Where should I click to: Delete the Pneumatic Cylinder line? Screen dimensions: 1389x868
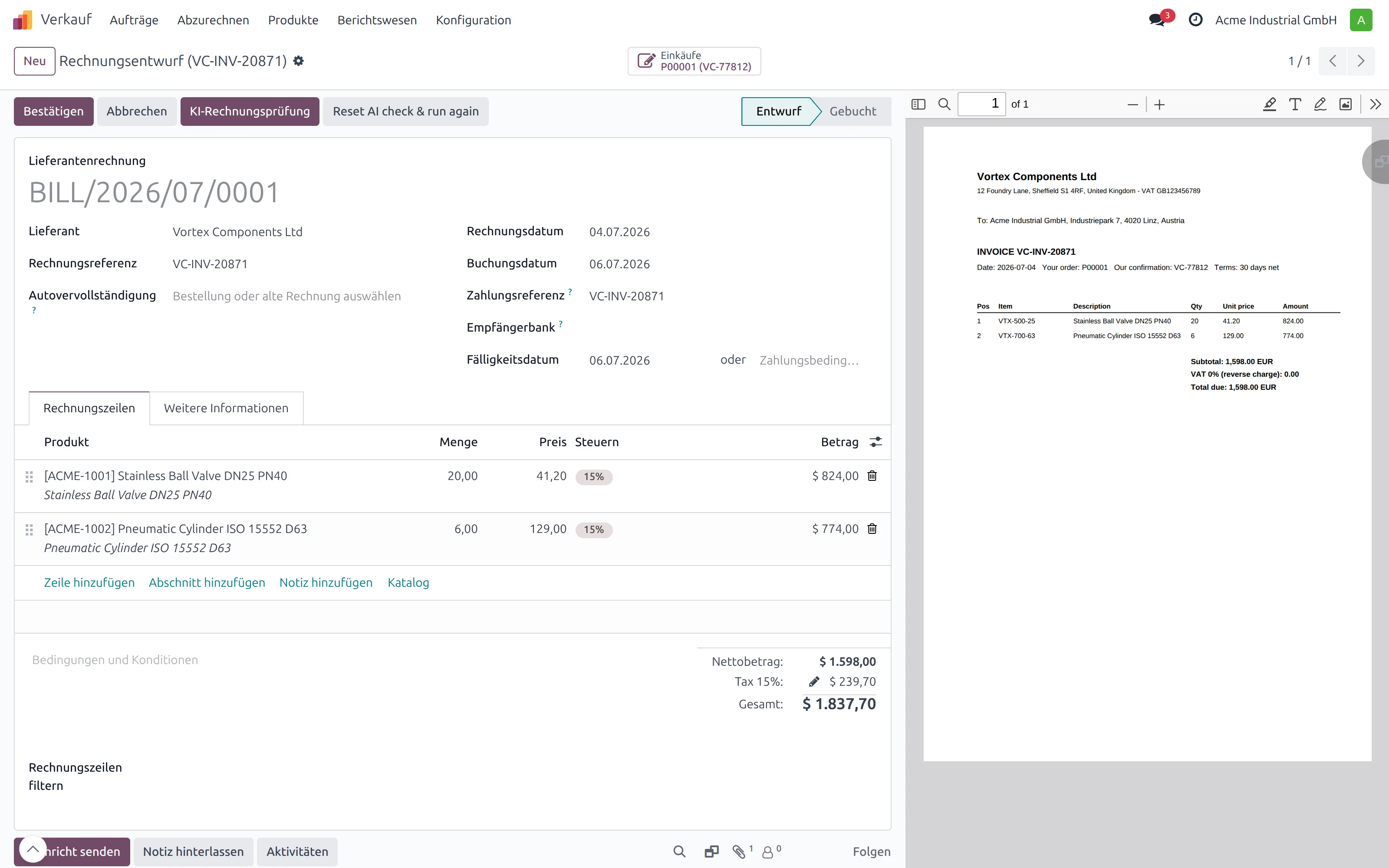point(872,529)
